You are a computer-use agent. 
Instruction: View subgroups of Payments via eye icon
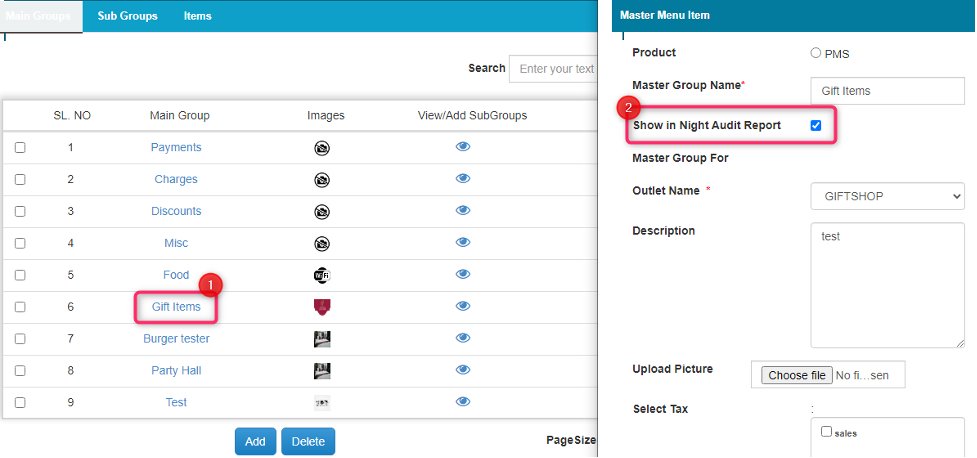coord(463,147)
